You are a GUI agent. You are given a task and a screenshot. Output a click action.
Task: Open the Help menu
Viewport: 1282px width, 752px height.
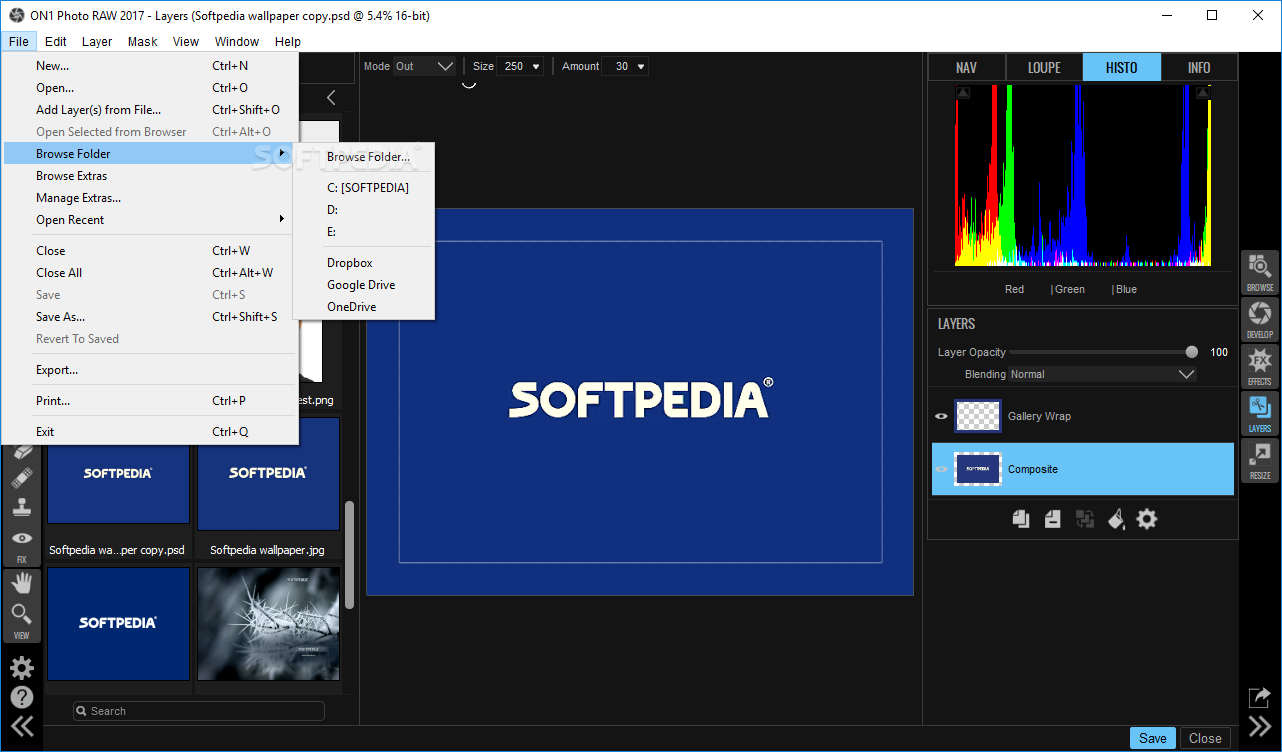pyautogui.click(x=288, y=41)
